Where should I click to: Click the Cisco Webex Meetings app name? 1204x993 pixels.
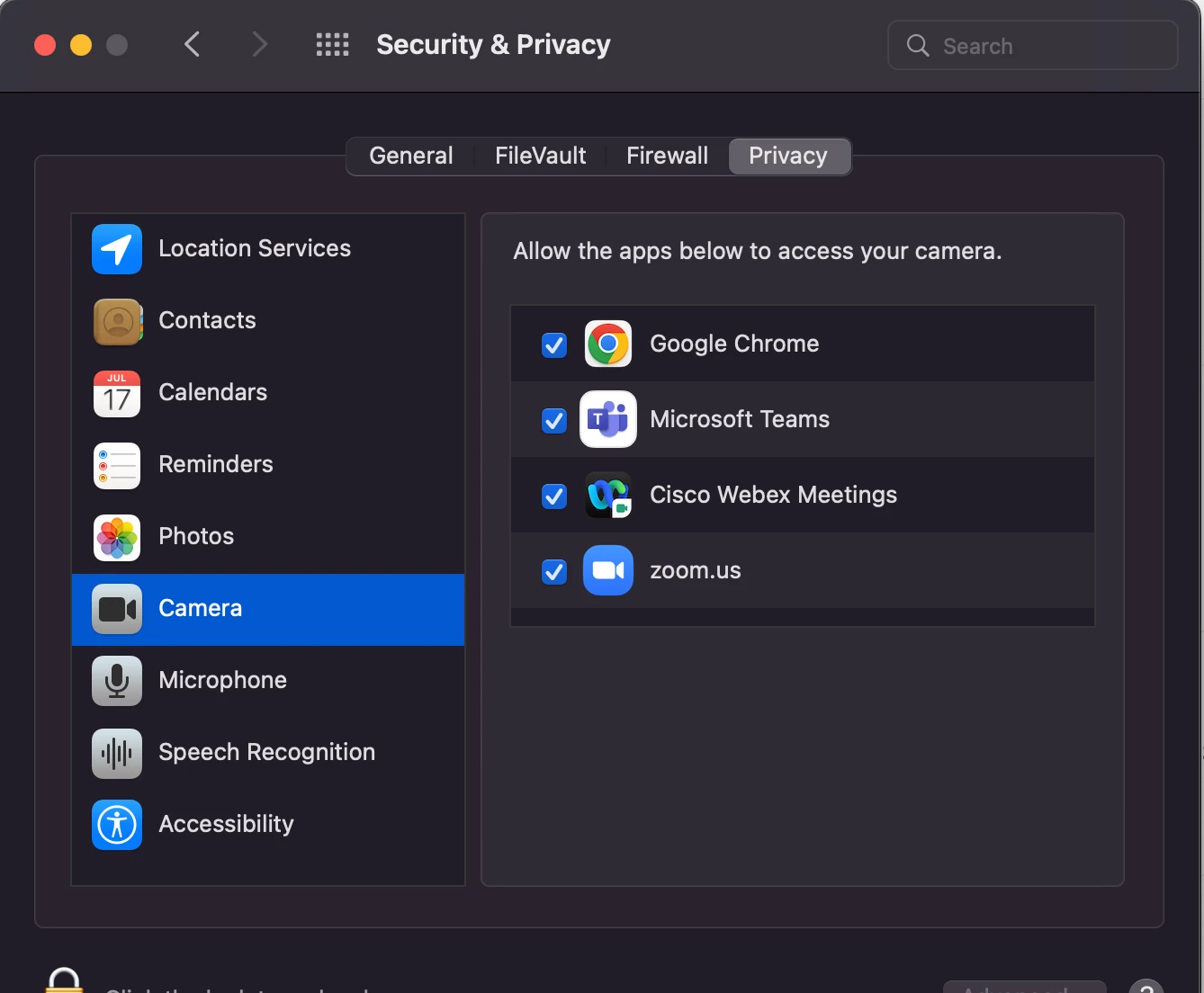click(x=773, y=495)
